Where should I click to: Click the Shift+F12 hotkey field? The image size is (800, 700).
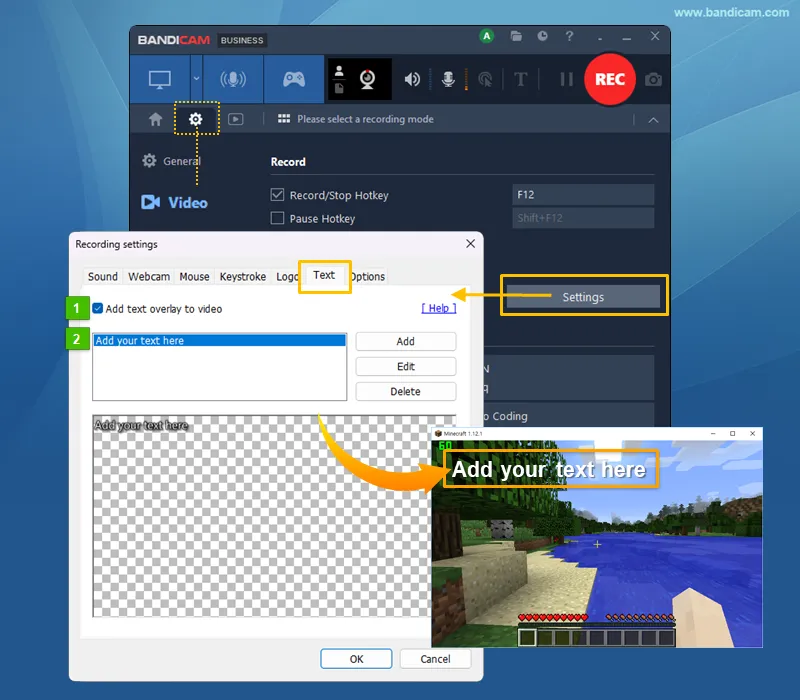(x=583, y=218)
